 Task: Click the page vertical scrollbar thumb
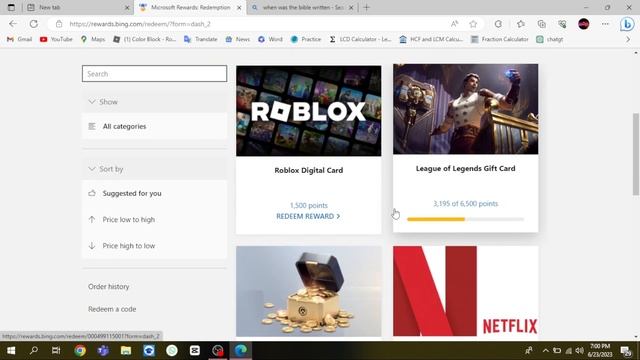636,154
